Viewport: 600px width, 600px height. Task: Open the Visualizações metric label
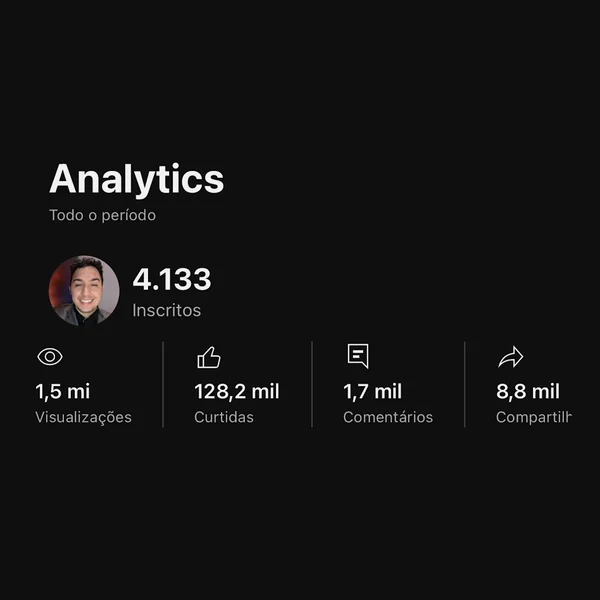[x=83, y=417]
